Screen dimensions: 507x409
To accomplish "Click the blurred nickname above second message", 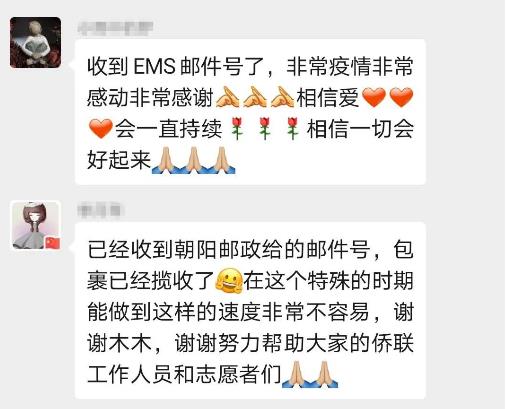I will 99,211.
